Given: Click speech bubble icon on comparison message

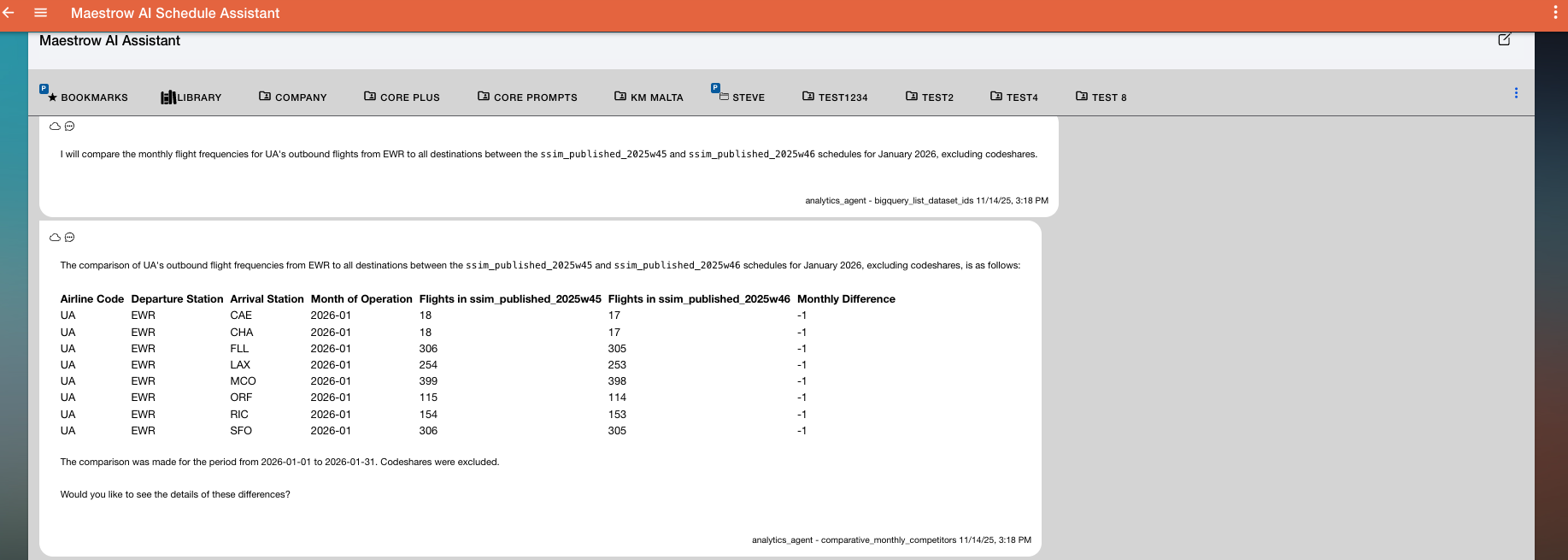Looking at the screenshot, I should [70, 237].
